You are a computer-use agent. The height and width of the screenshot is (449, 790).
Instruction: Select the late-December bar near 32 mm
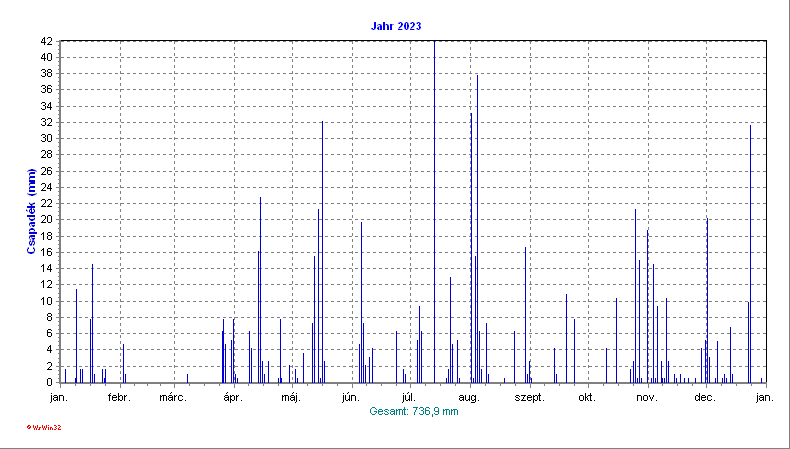tap(750, 254)
